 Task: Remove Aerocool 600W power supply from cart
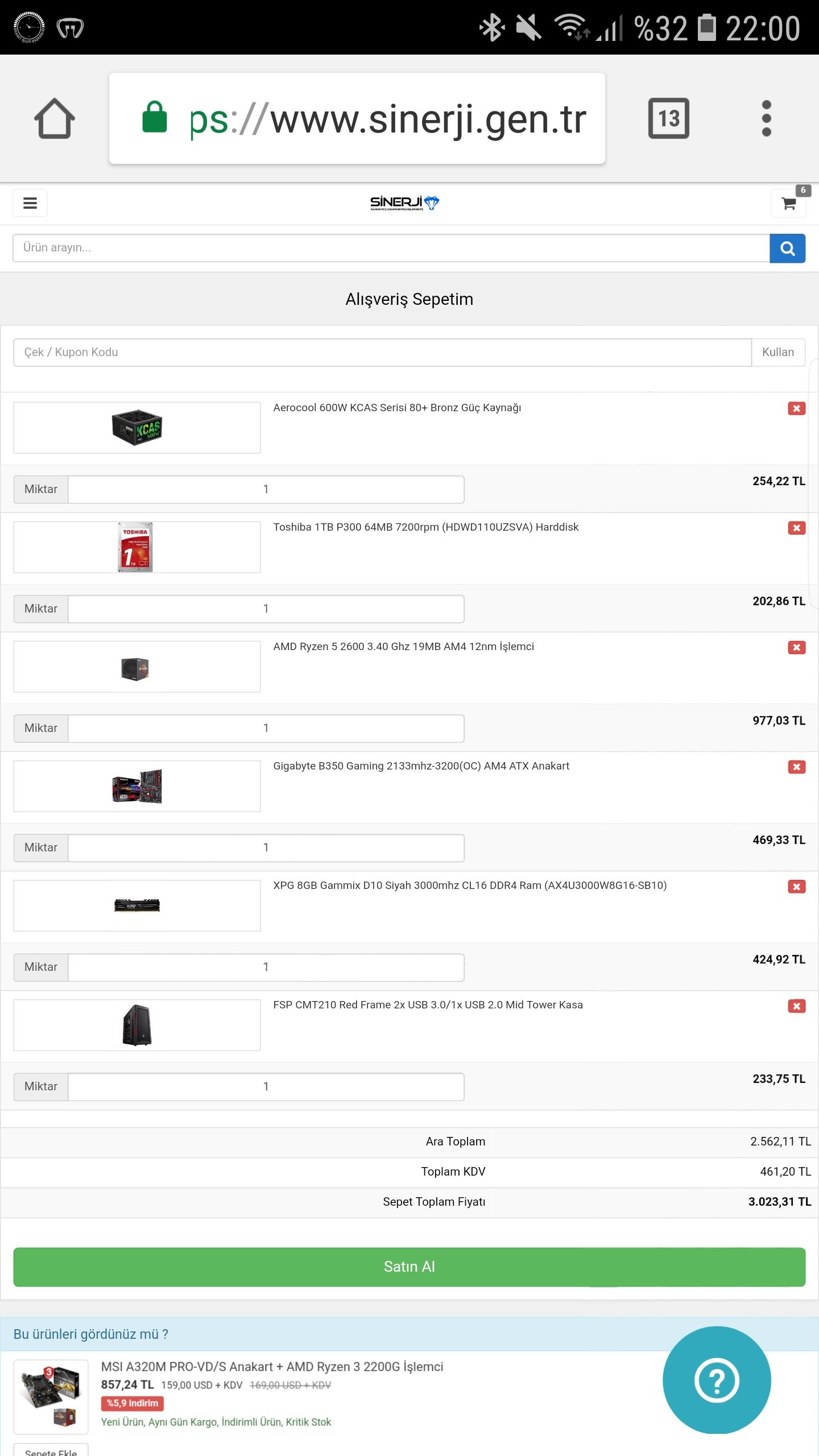796,408
